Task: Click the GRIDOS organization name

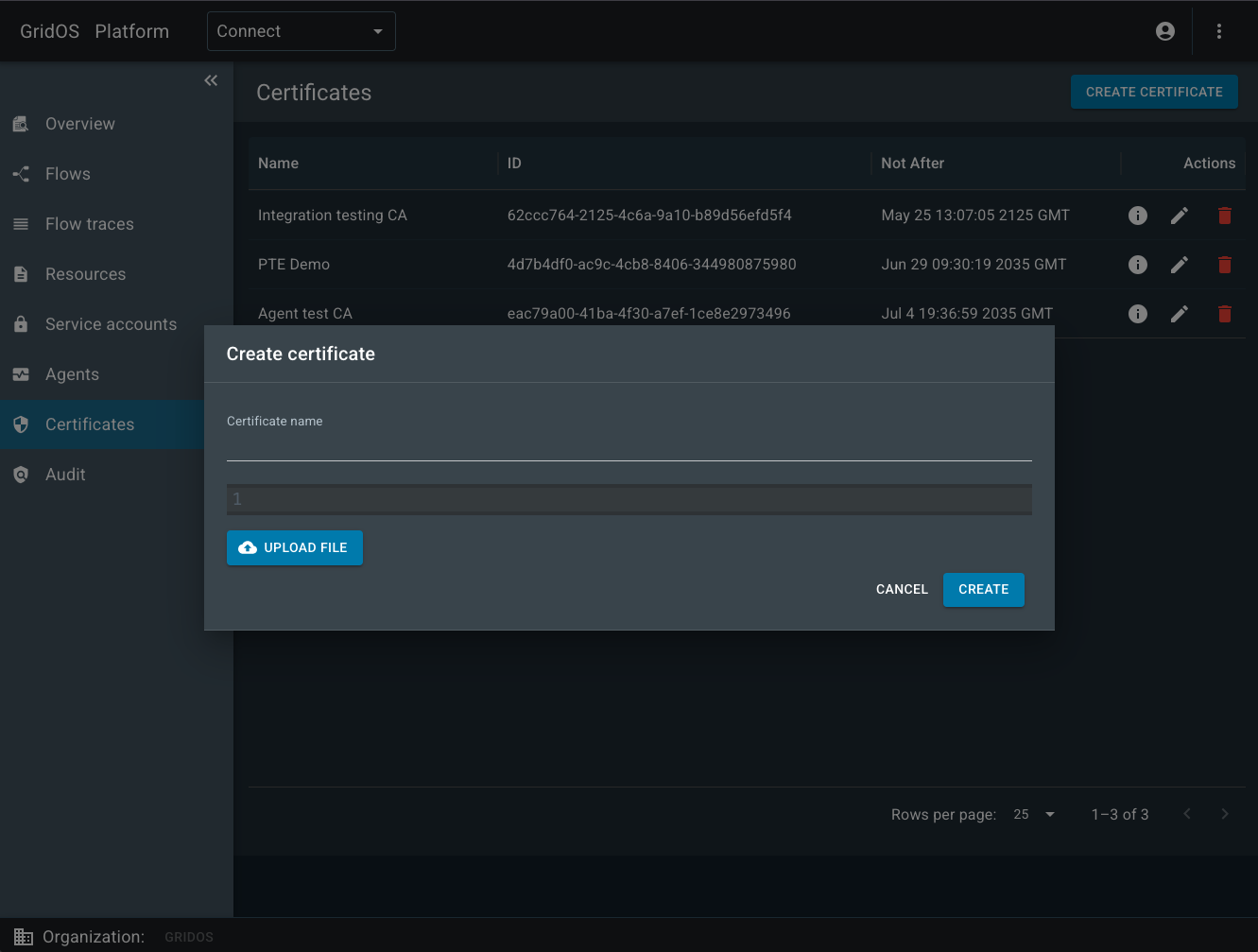Action: tap(189, 937)
